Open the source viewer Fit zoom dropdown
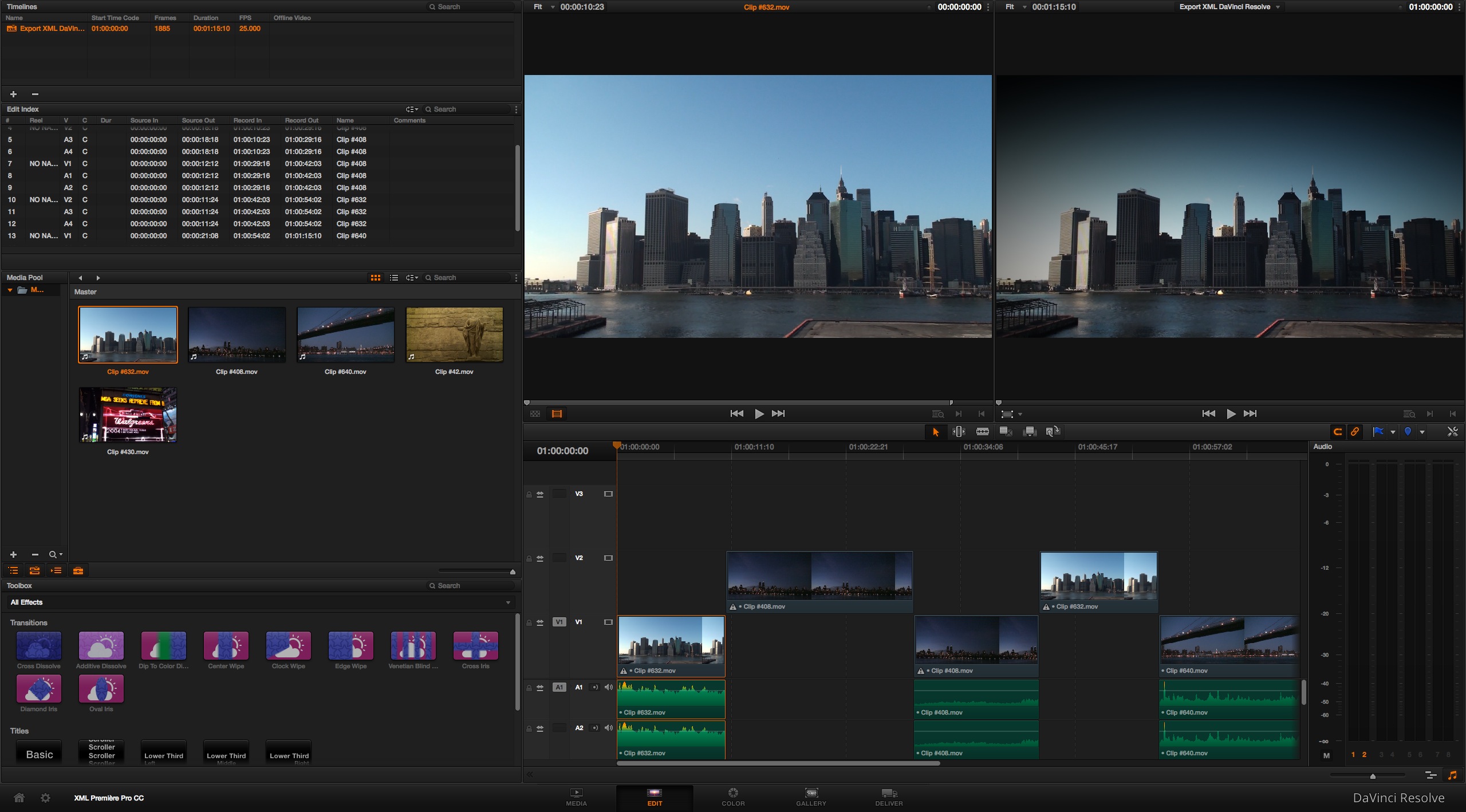Viewport: 1466px width, 812px height. click(x=544, y=7)
